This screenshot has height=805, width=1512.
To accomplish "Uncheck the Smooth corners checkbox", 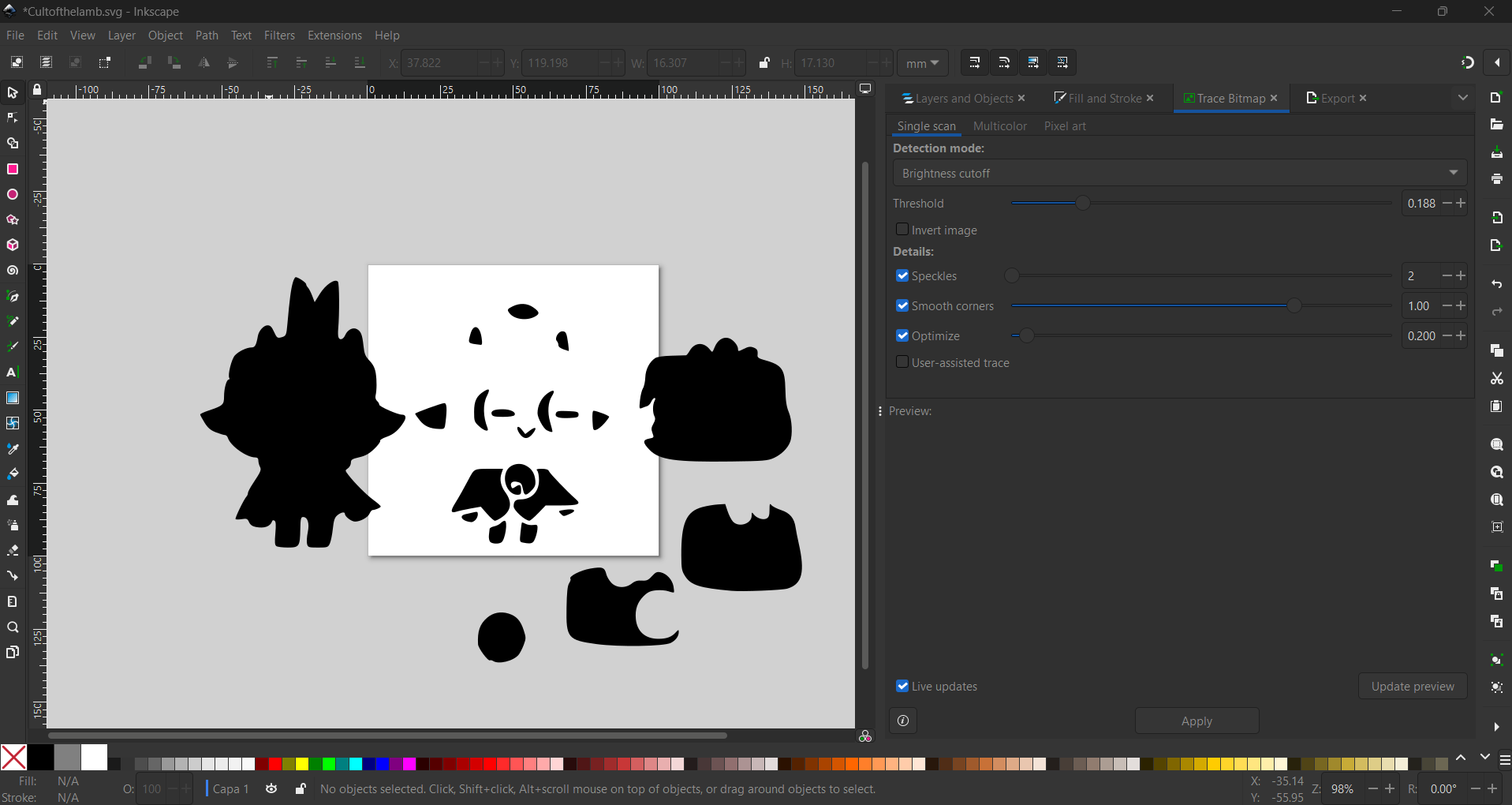I will (902, 305).
